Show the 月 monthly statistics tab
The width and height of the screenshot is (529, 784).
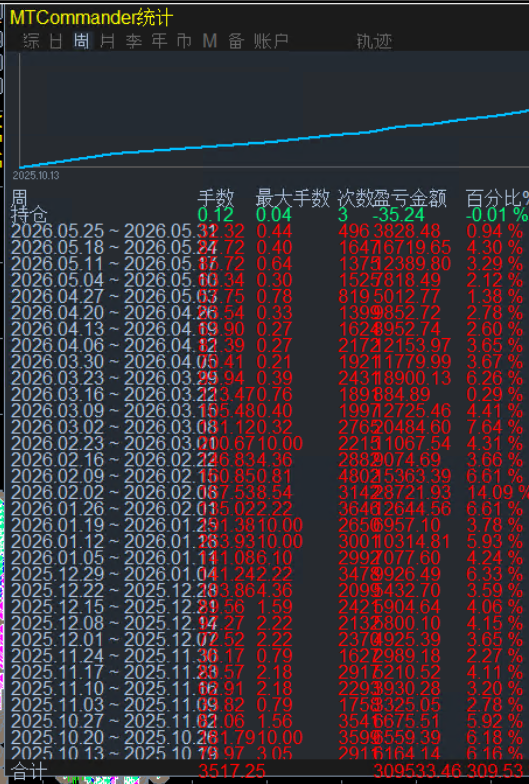(107, 40)
